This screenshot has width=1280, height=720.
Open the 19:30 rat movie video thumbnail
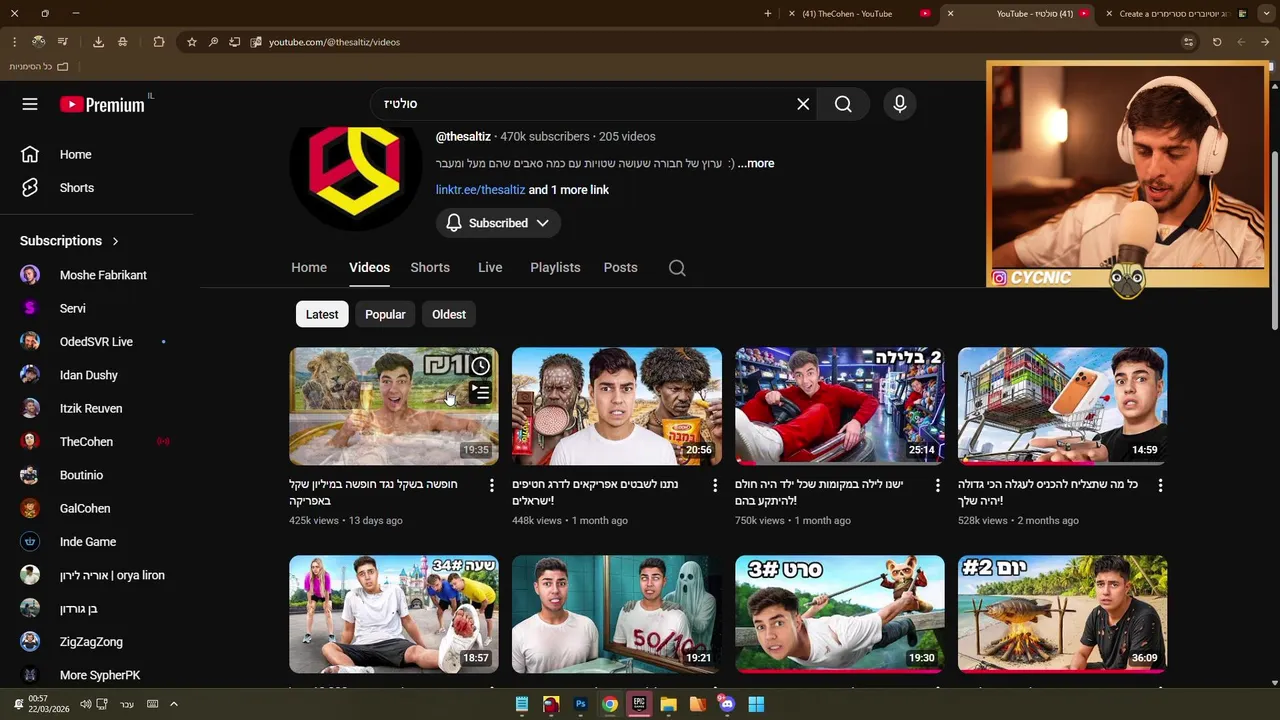coord(840,614)
